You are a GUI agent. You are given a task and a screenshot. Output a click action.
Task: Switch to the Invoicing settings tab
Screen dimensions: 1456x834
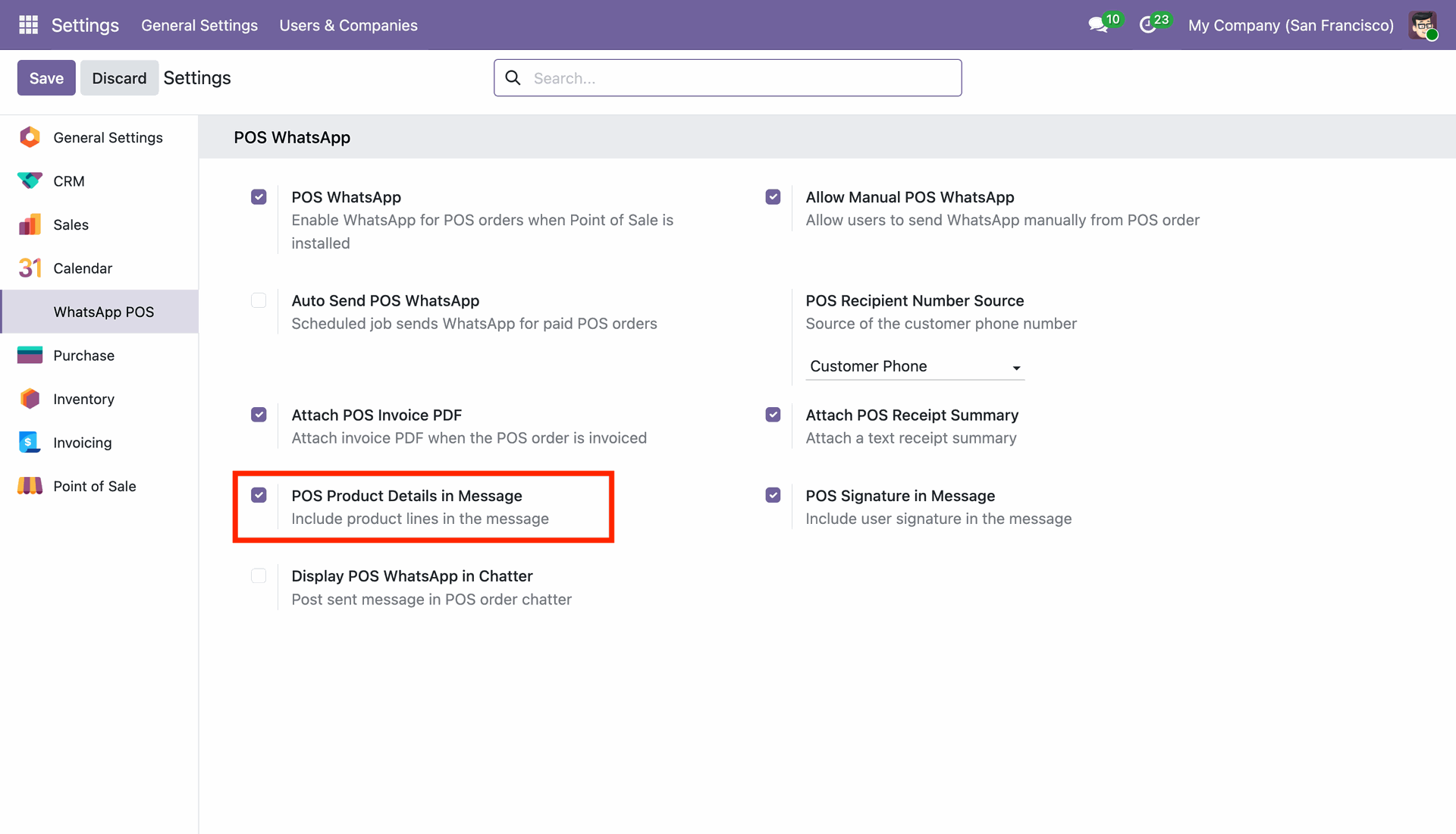coord(99,443)
